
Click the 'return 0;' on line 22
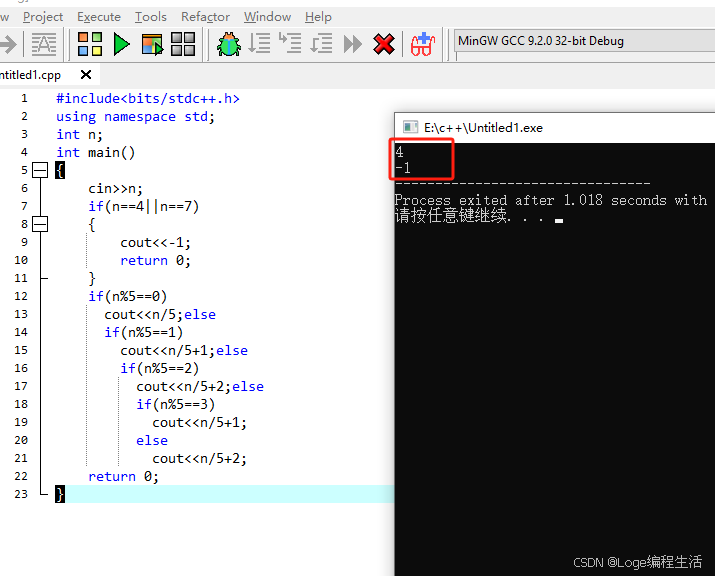pos(123,477)
